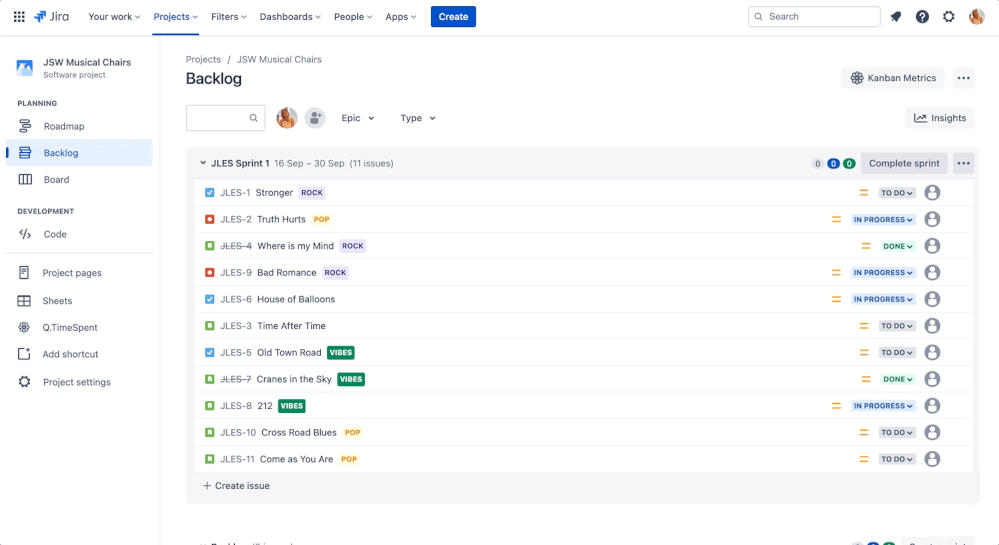Image resolution: width=999 pixels, height=545 pixels.
Task: Click the POP epic tag on JLES-10
Action: [x=352, y=432]
